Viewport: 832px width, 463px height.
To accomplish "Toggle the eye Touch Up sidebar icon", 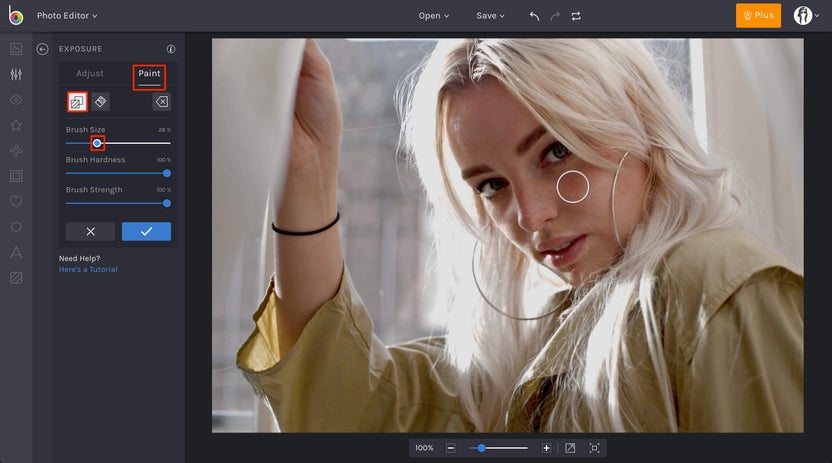I will tap(16, 100).
